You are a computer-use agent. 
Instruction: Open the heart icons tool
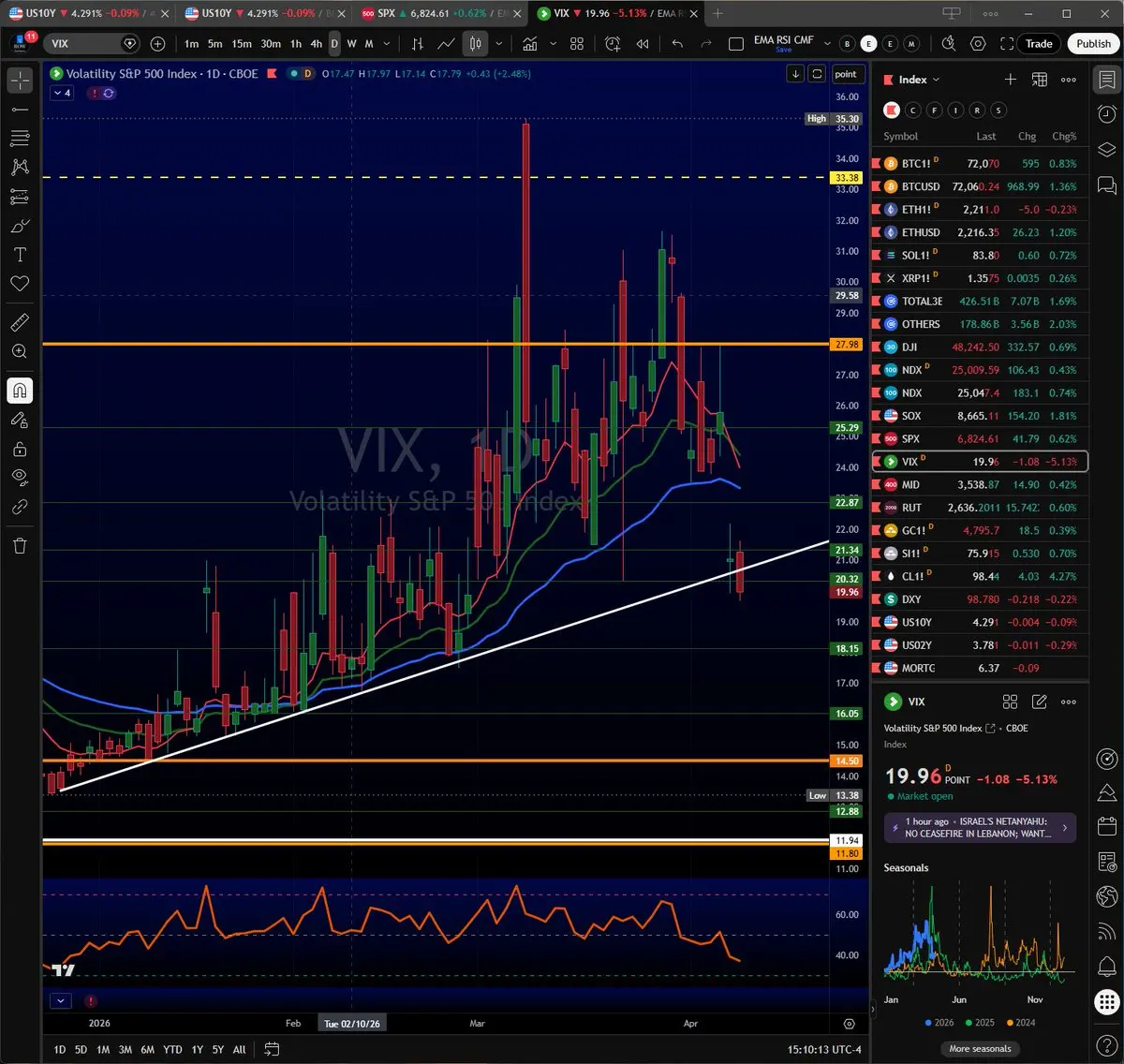pyautogui.click(x=20, y=284)
